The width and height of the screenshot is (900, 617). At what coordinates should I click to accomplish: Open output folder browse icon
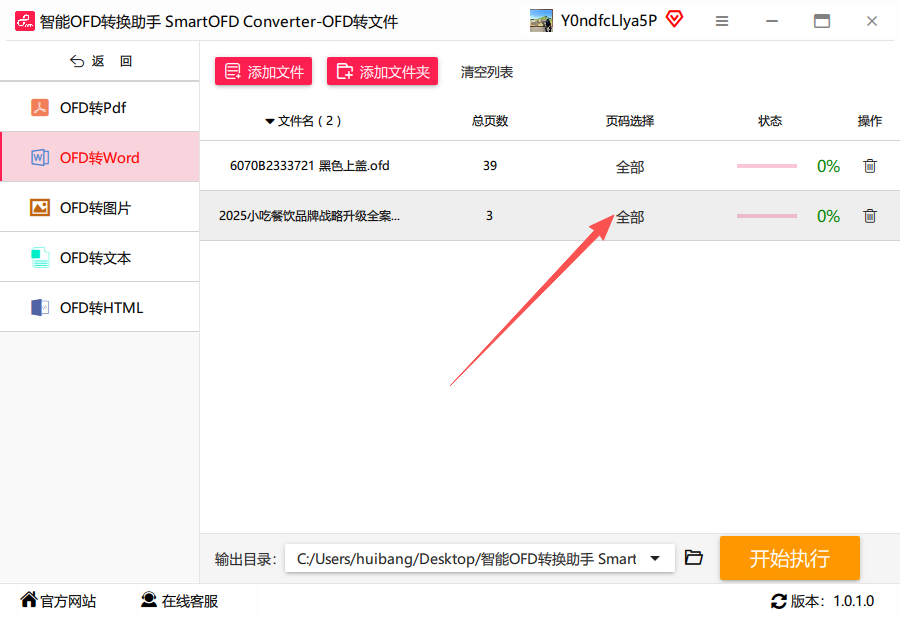pyautogui.click(x=693, y=558)
